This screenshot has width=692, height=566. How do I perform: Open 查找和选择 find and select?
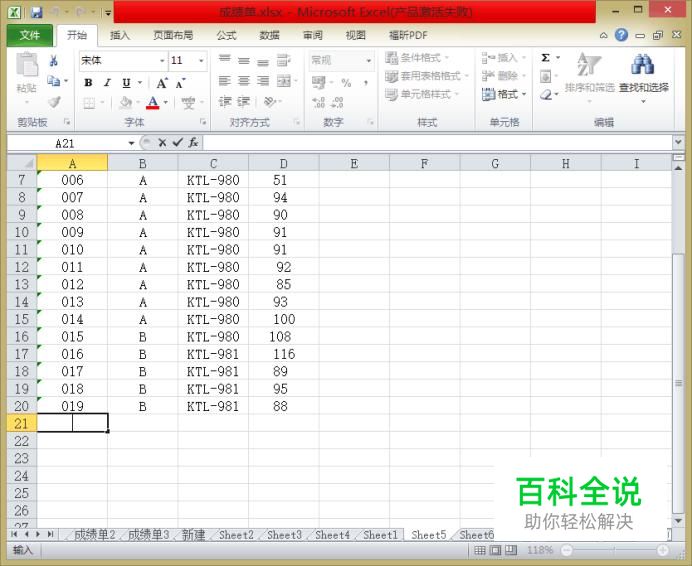[643, 76]
